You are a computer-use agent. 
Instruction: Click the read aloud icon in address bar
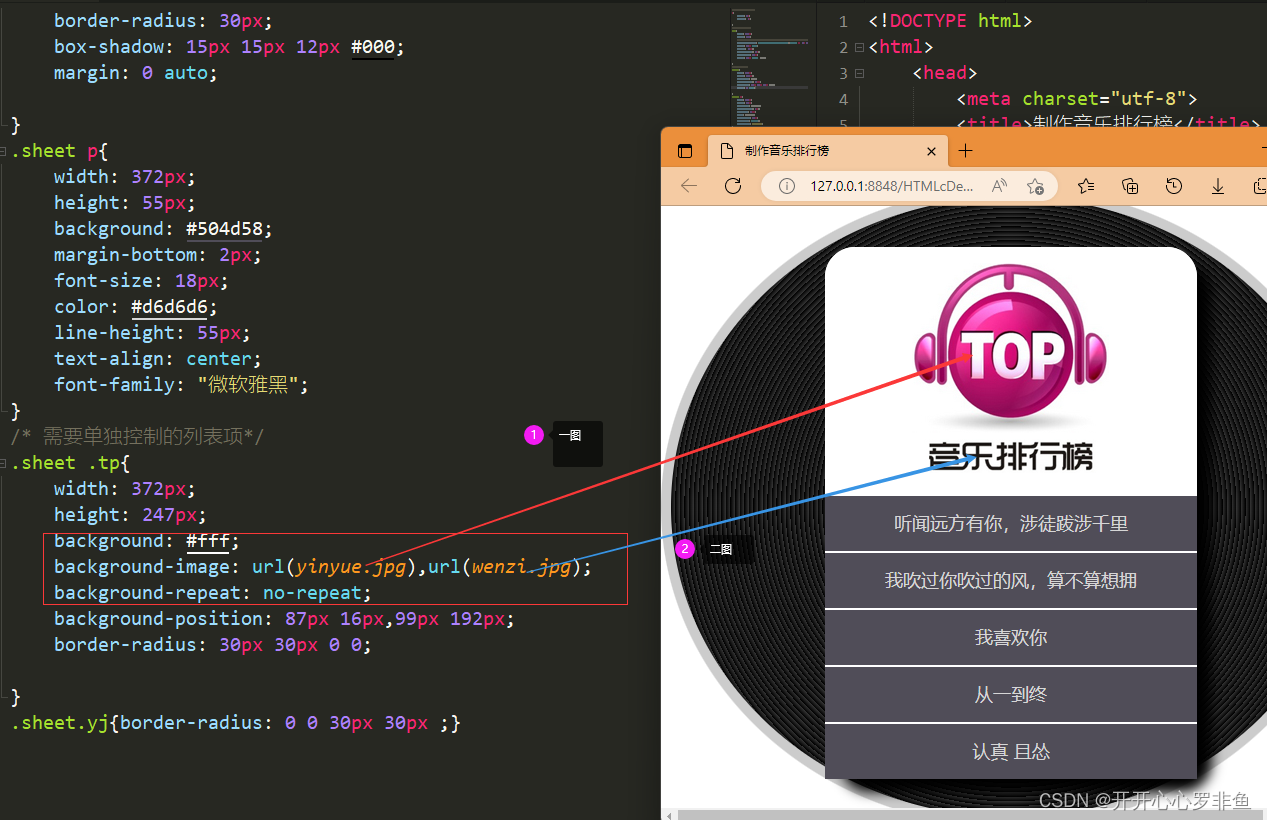[999, 186]
